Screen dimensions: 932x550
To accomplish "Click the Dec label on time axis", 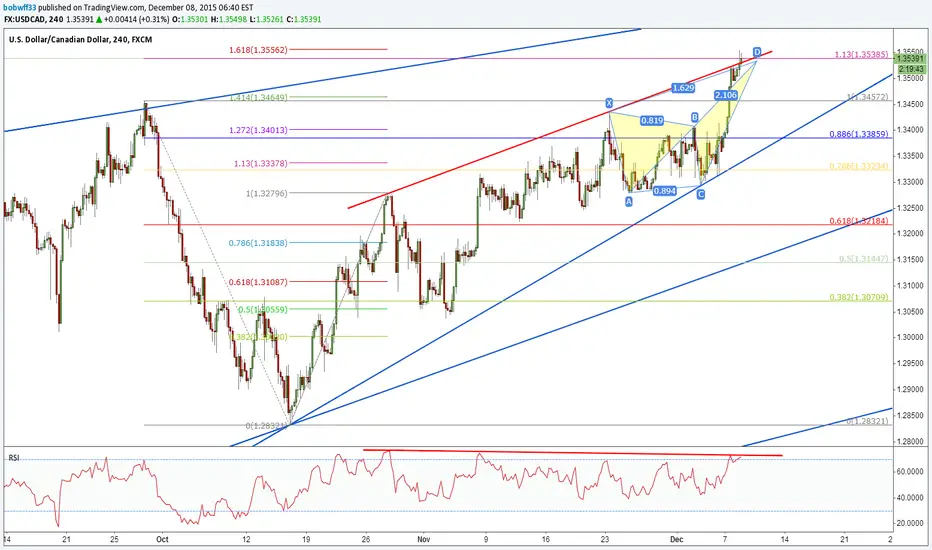I will click(676, 540).
